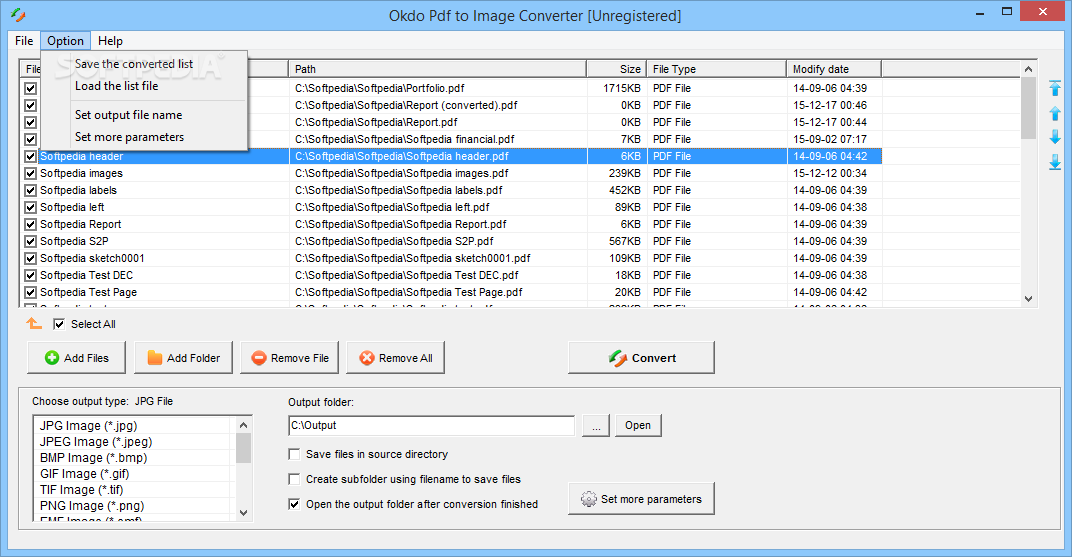
Task: Enable Create subfolder using filename option
Action: point(294,479)
